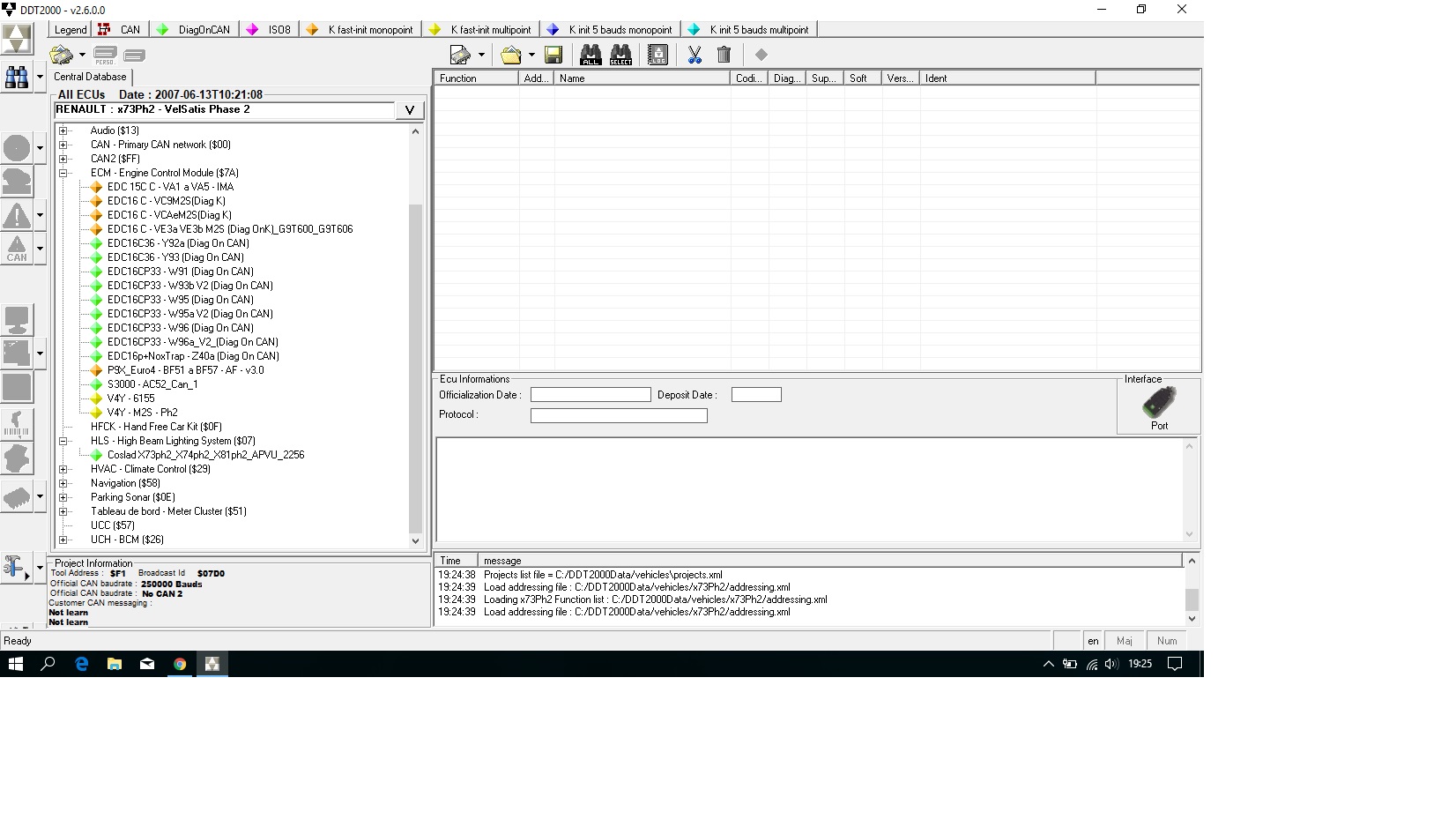Click the up-down arrows icon at top-left
1456x819 pixels.
17,39
